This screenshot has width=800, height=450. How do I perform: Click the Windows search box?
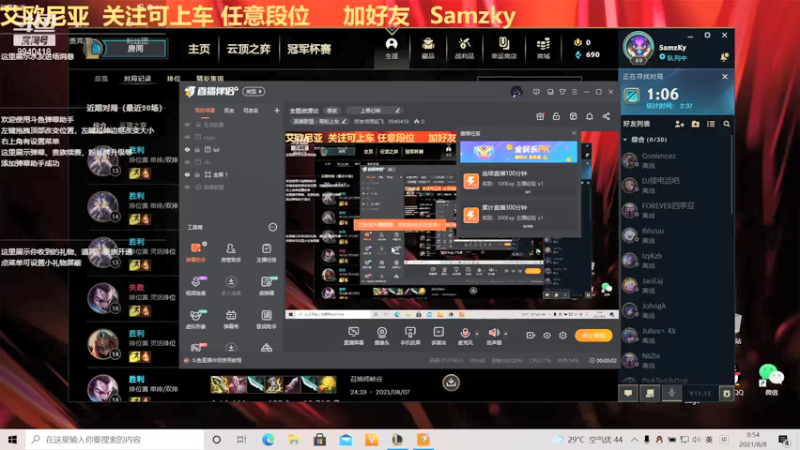[115, 439]
